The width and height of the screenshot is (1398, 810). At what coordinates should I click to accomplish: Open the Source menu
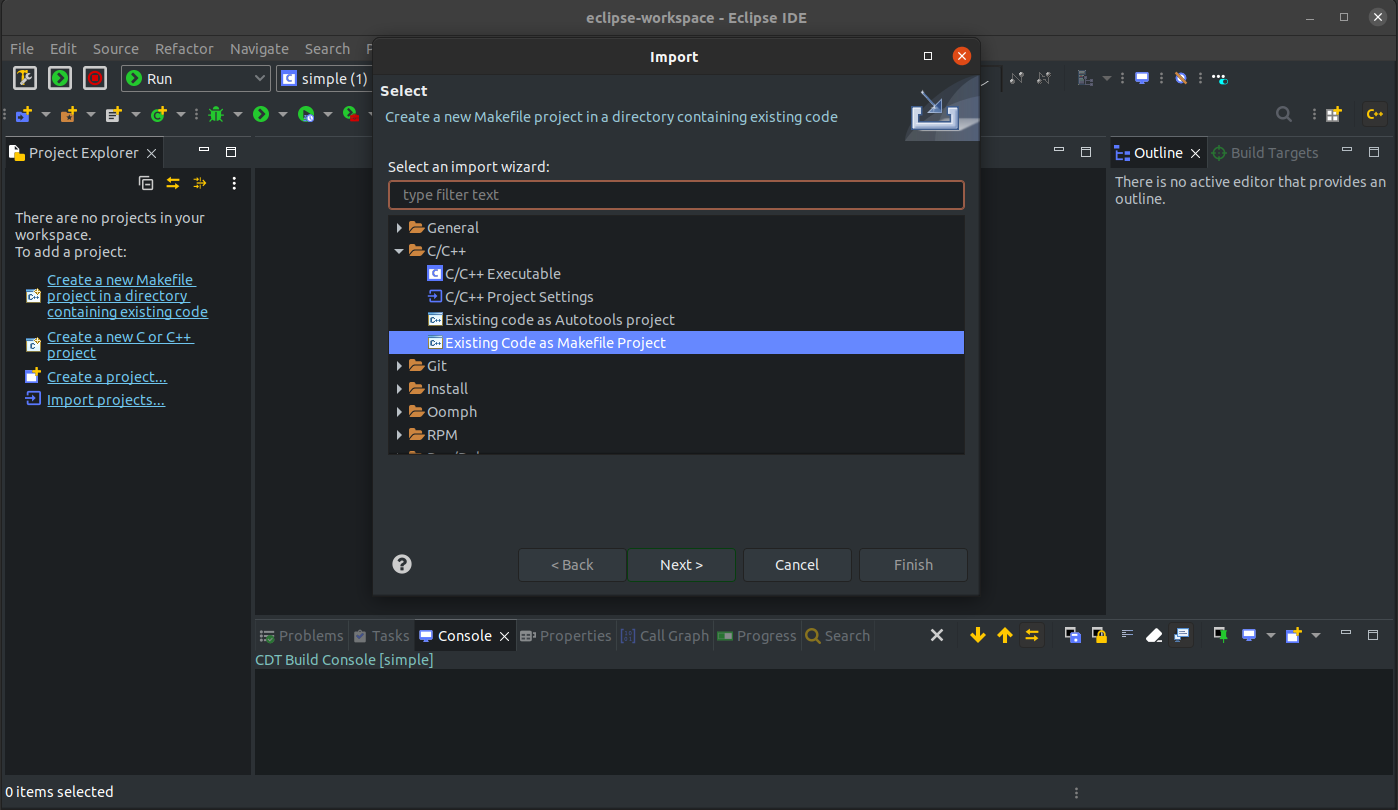coord(116,48)
